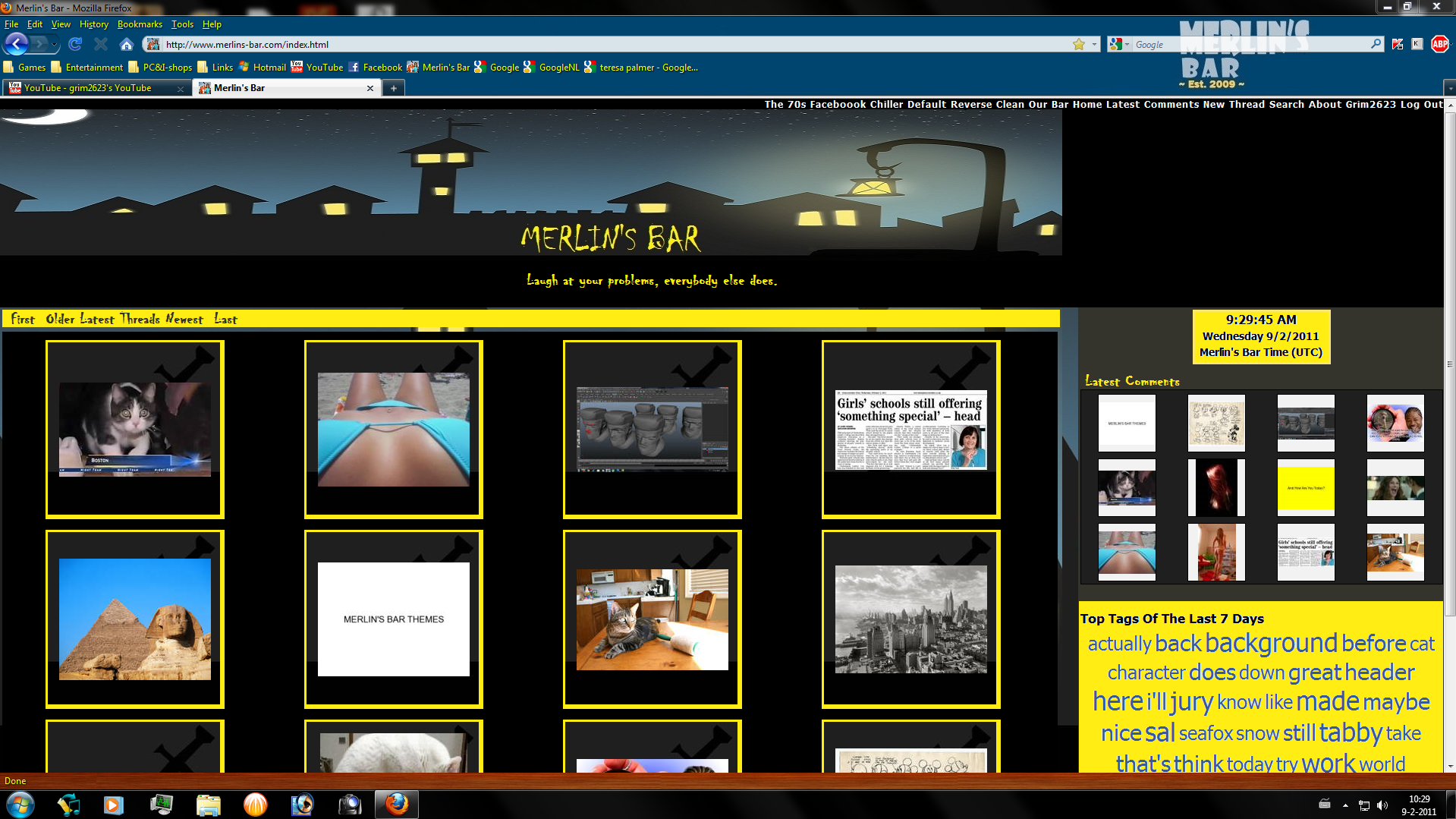Viewport: 1456px width, 819px height.
Task: Open the Girls' schools newspaper thread thumbnail
Action: 910,430
